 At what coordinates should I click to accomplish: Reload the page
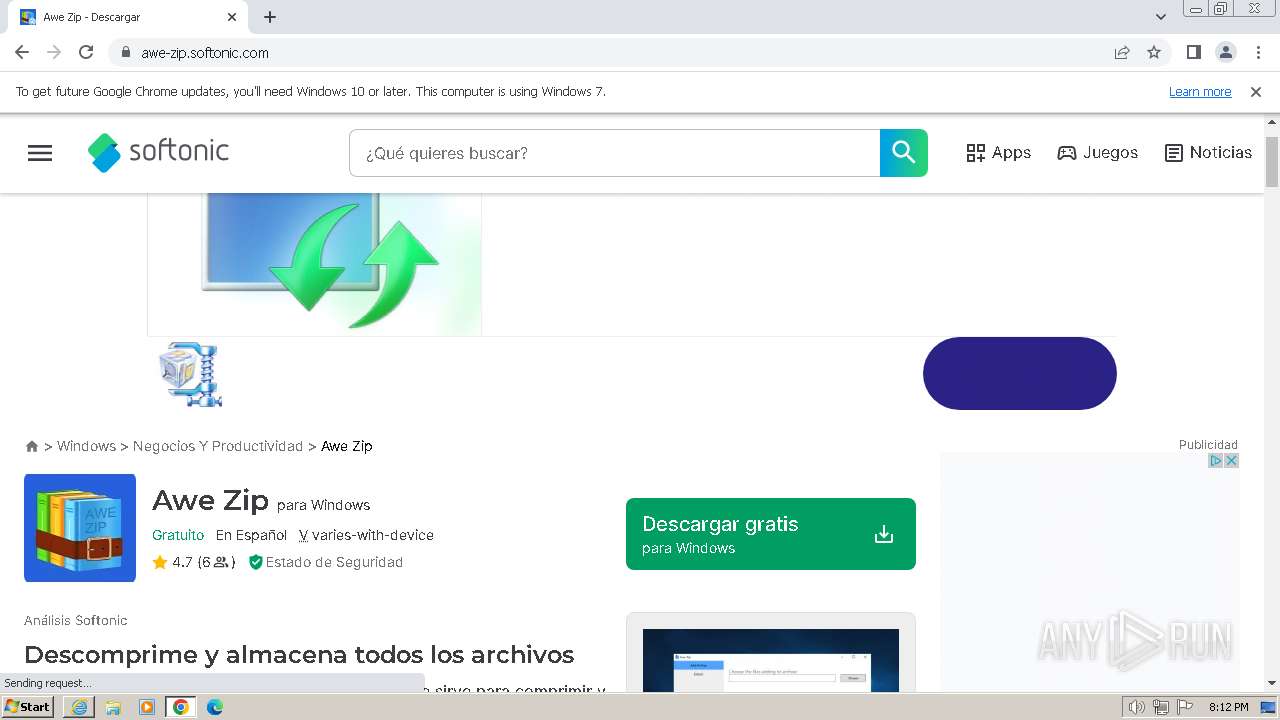86,52
